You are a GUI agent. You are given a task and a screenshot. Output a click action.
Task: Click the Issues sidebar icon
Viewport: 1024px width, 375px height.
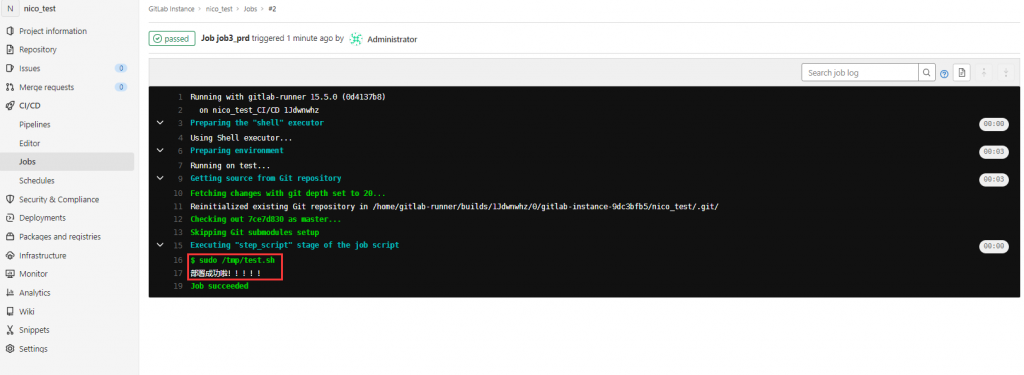pyautogui.click(x=10, y=68)
